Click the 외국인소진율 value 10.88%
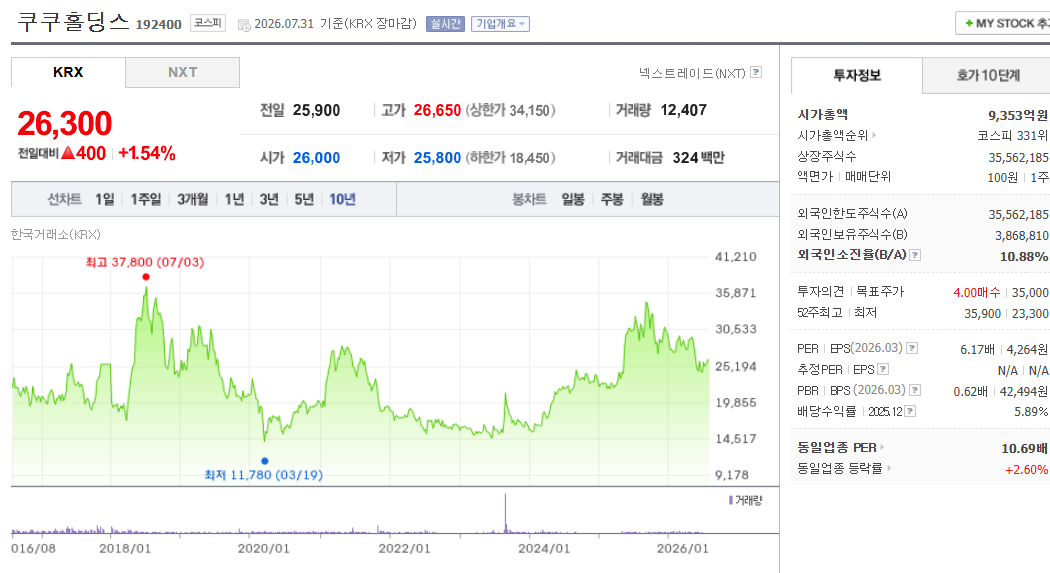This screenshot has height=573, width=1050. coord(1024,256)
